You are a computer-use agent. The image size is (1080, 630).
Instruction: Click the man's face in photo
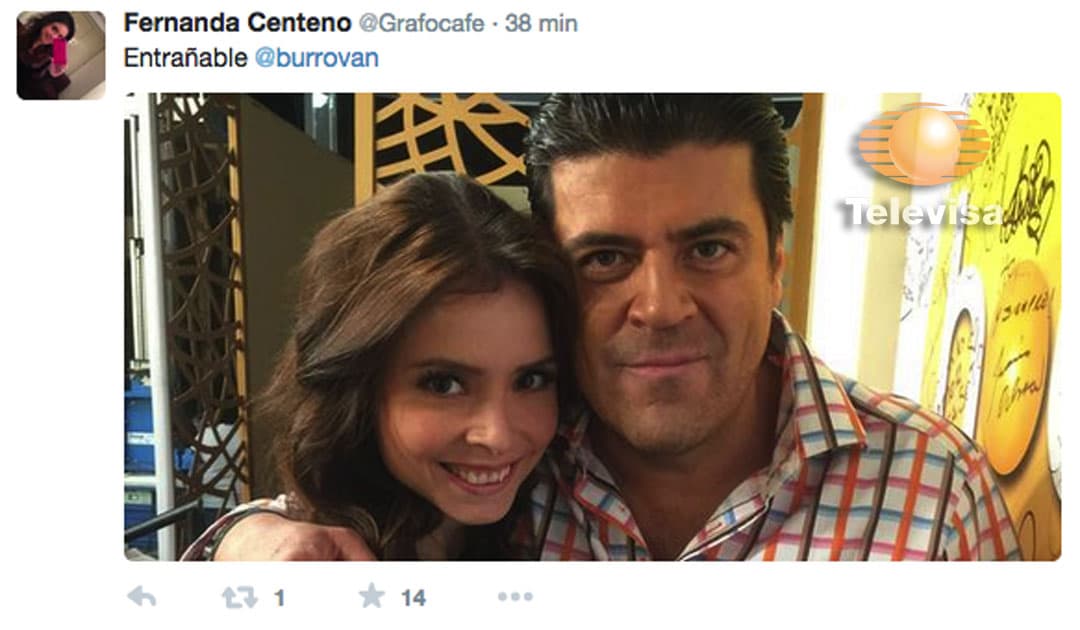click(x=672, y=303)
